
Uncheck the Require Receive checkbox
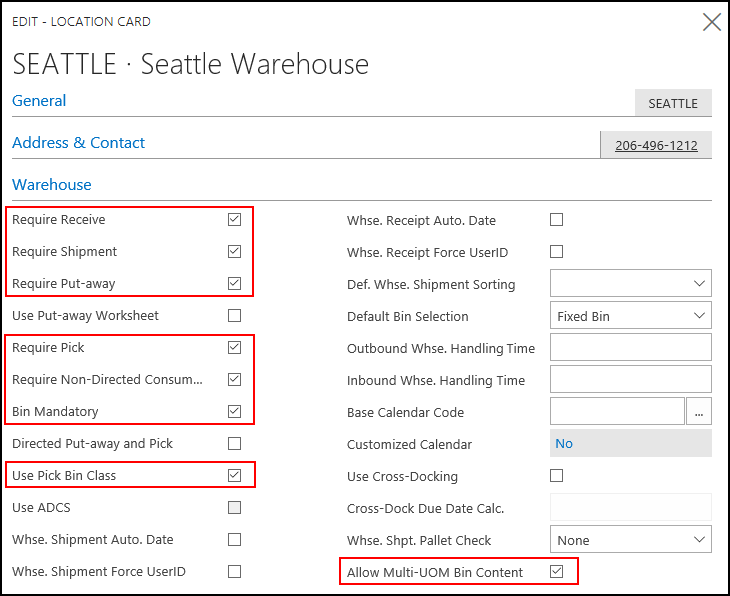tap(234, 219)
